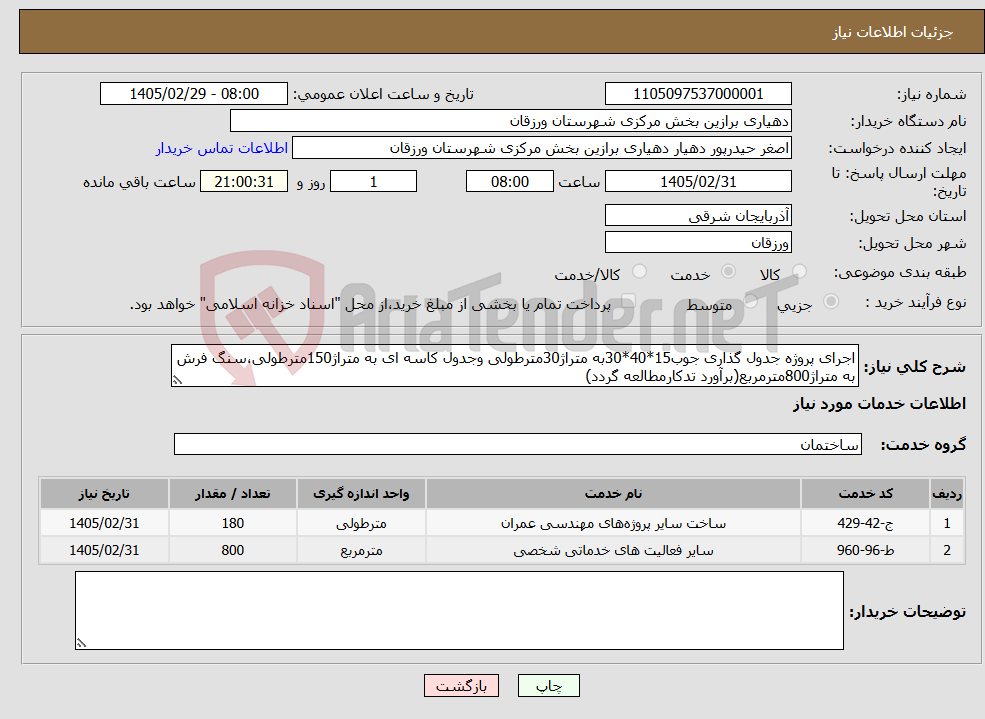This screenshot has height=719, width=985.
Task: Click the announcement date field 1405/02/29 - 08:00
Action: (x=193, y=94)
